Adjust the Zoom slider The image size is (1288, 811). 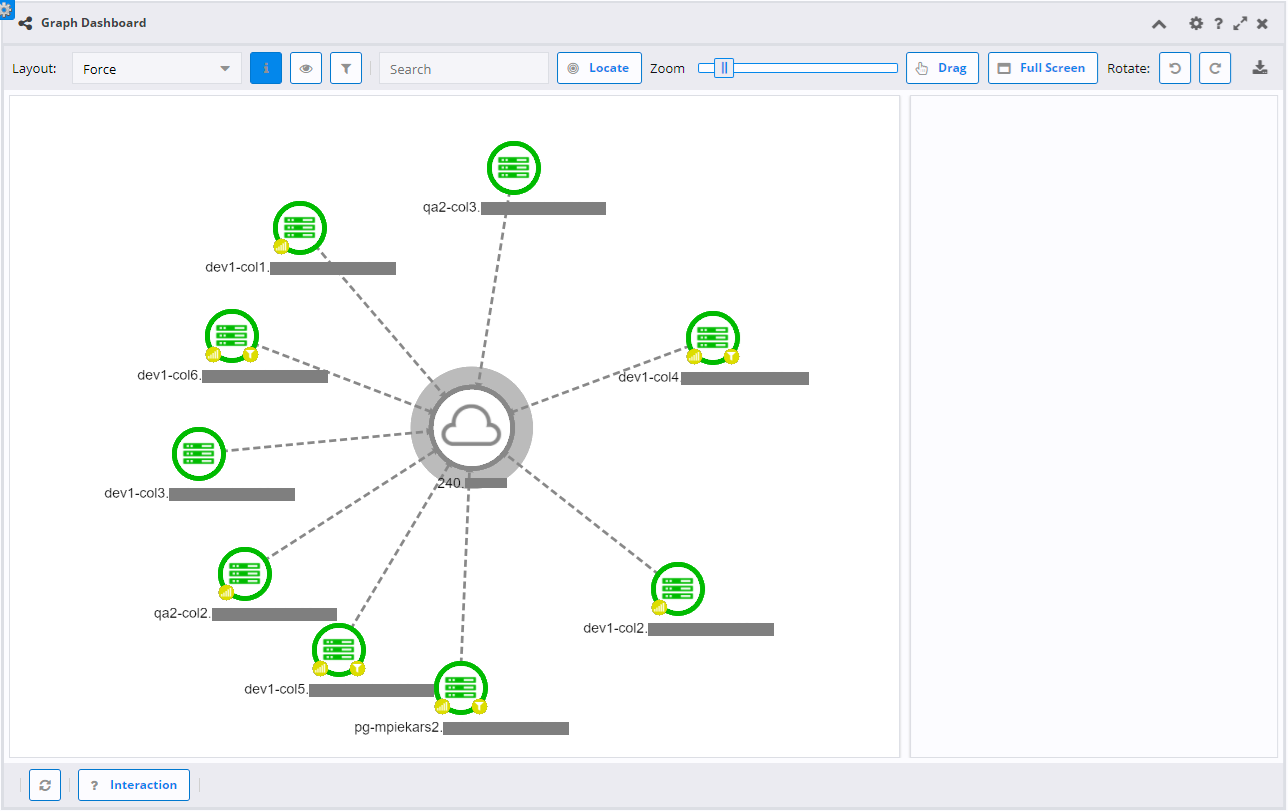click(x=722, y=67)
